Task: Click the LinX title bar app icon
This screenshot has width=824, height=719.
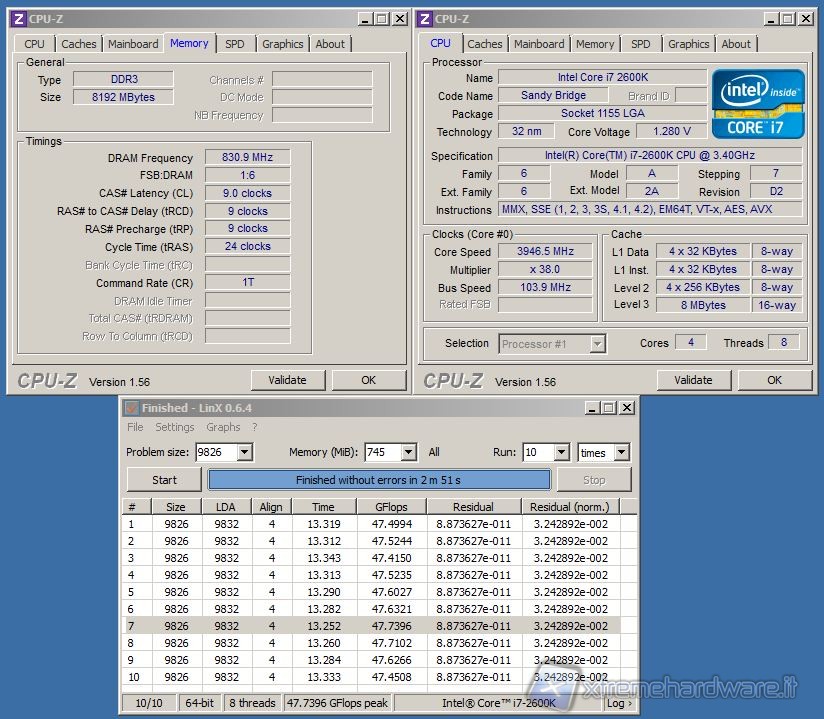Action: click(x=131, y=408)
